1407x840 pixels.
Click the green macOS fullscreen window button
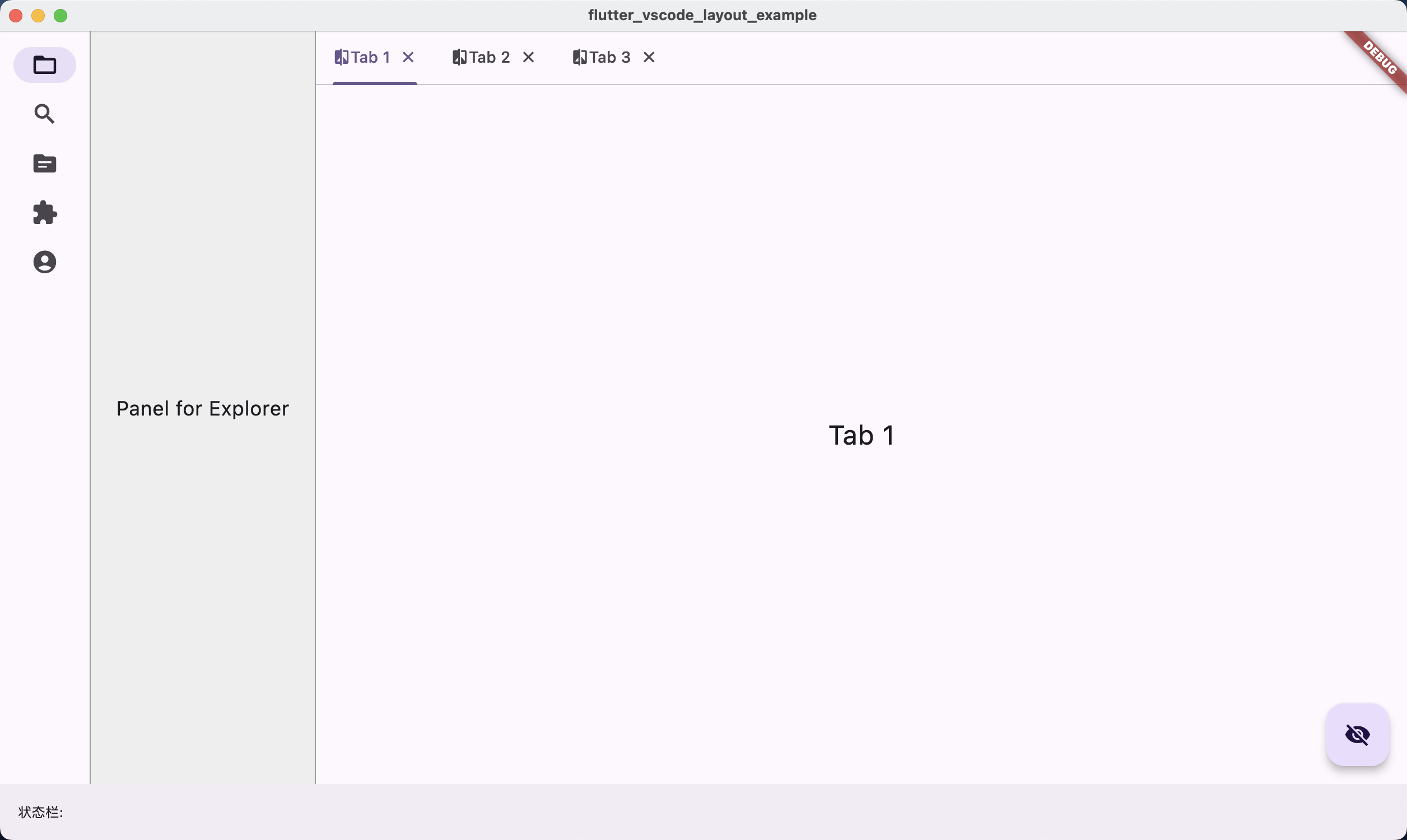point(60,16)
